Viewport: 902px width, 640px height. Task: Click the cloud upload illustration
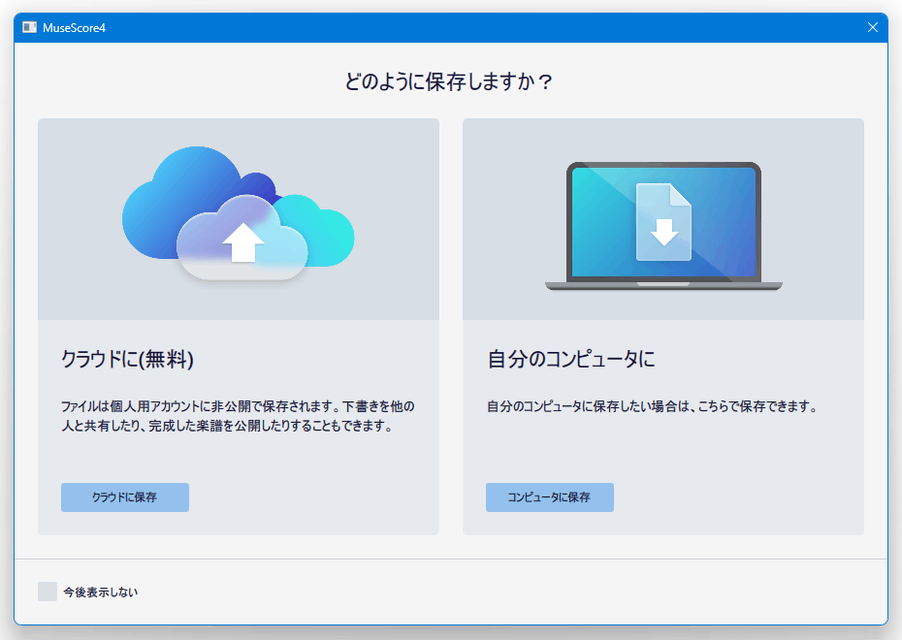pos(238,214)
